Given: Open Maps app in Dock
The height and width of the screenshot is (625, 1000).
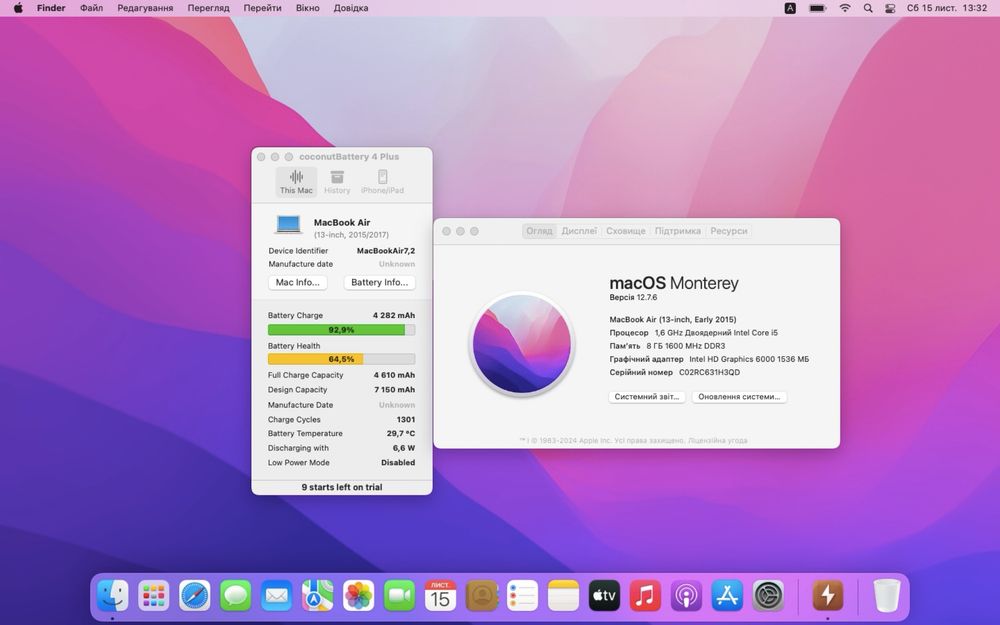Looking at the screenshot, I should click(318, 596).
